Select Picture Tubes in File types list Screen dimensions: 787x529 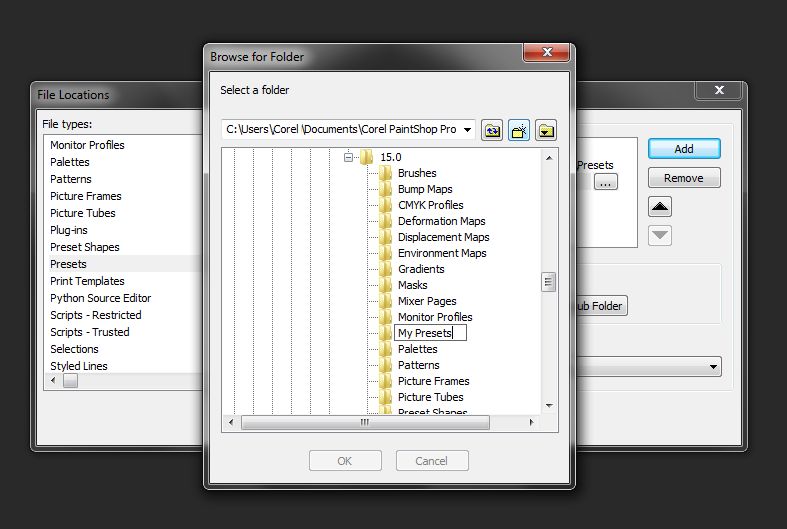point(82,213)
